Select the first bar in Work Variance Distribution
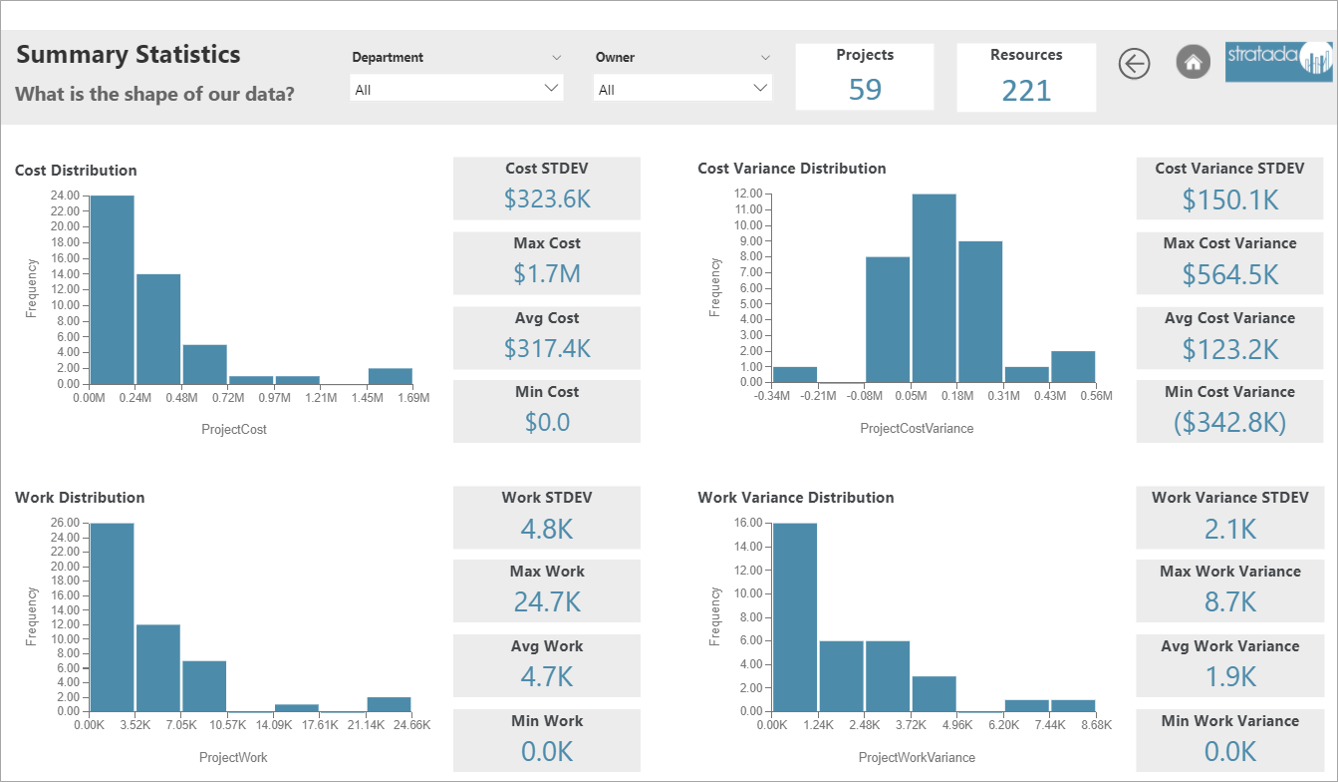Screen dimensions: 1338x782 click(x=795, y=616)
